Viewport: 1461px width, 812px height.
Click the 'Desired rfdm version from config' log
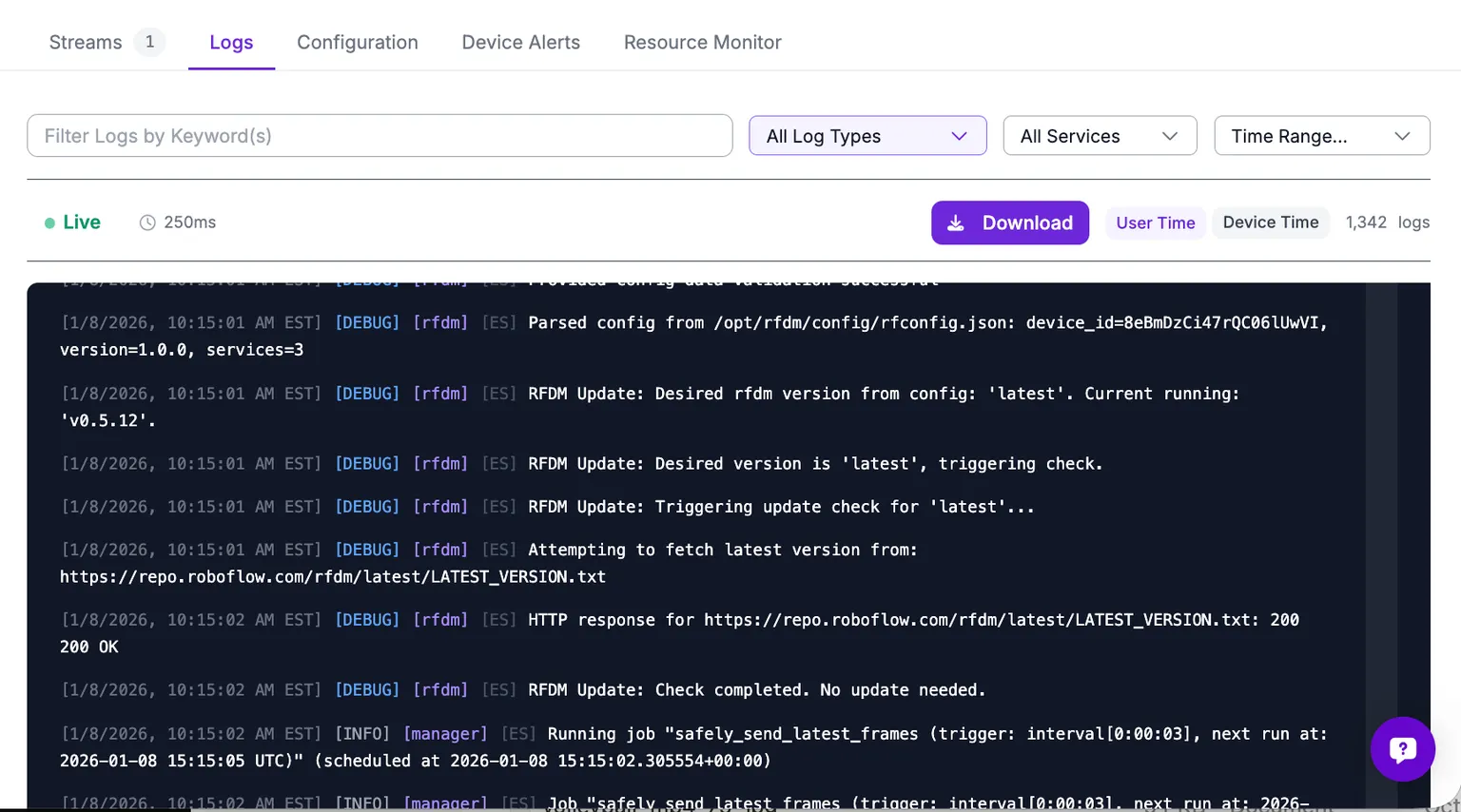click(651, 407)
